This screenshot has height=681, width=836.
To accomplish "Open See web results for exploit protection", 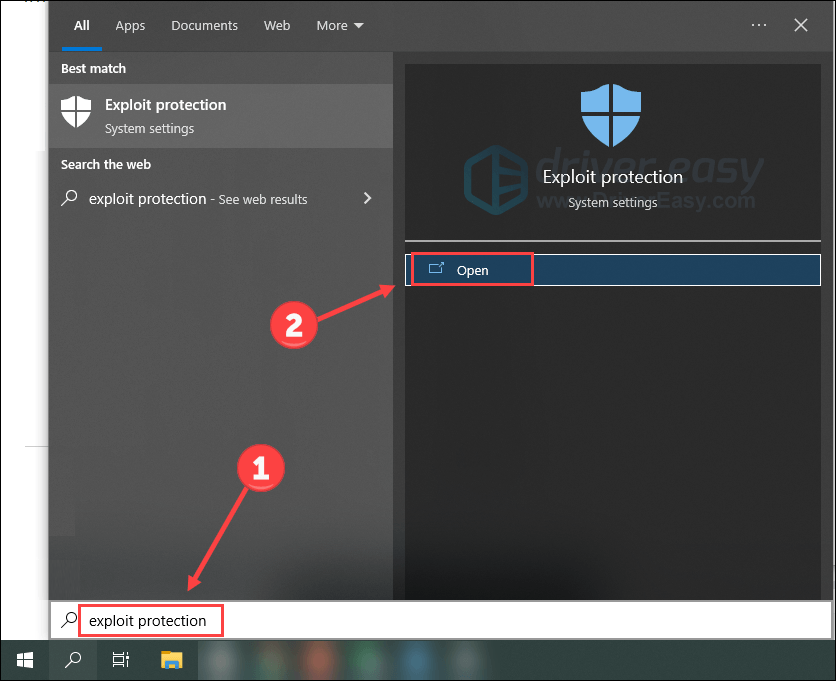I will [x=200, y=199].
